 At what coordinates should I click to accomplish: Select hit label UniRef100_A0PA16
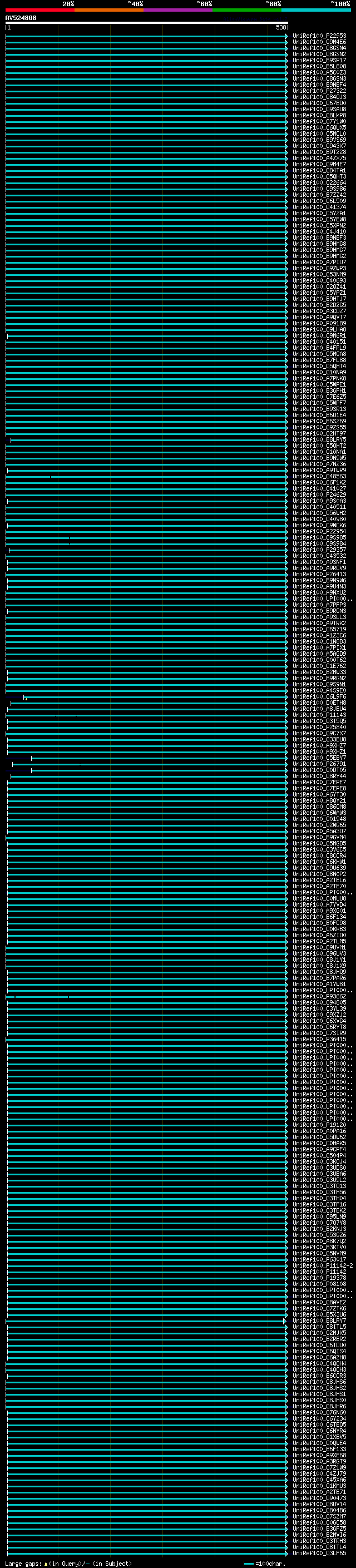coord(319,1131)
